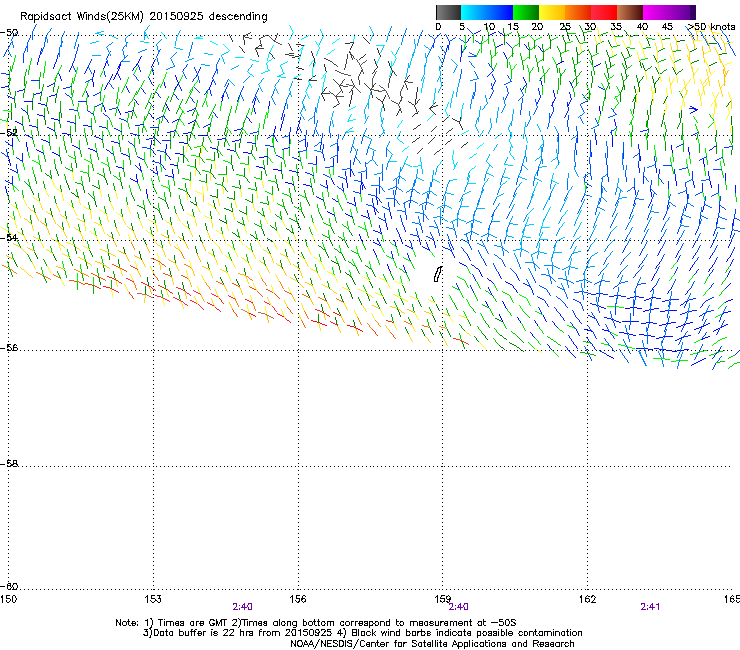This screenshot has height=650, width=740.
Task: Click the green 15–20 knots color segment
Action: click(526, 12)
